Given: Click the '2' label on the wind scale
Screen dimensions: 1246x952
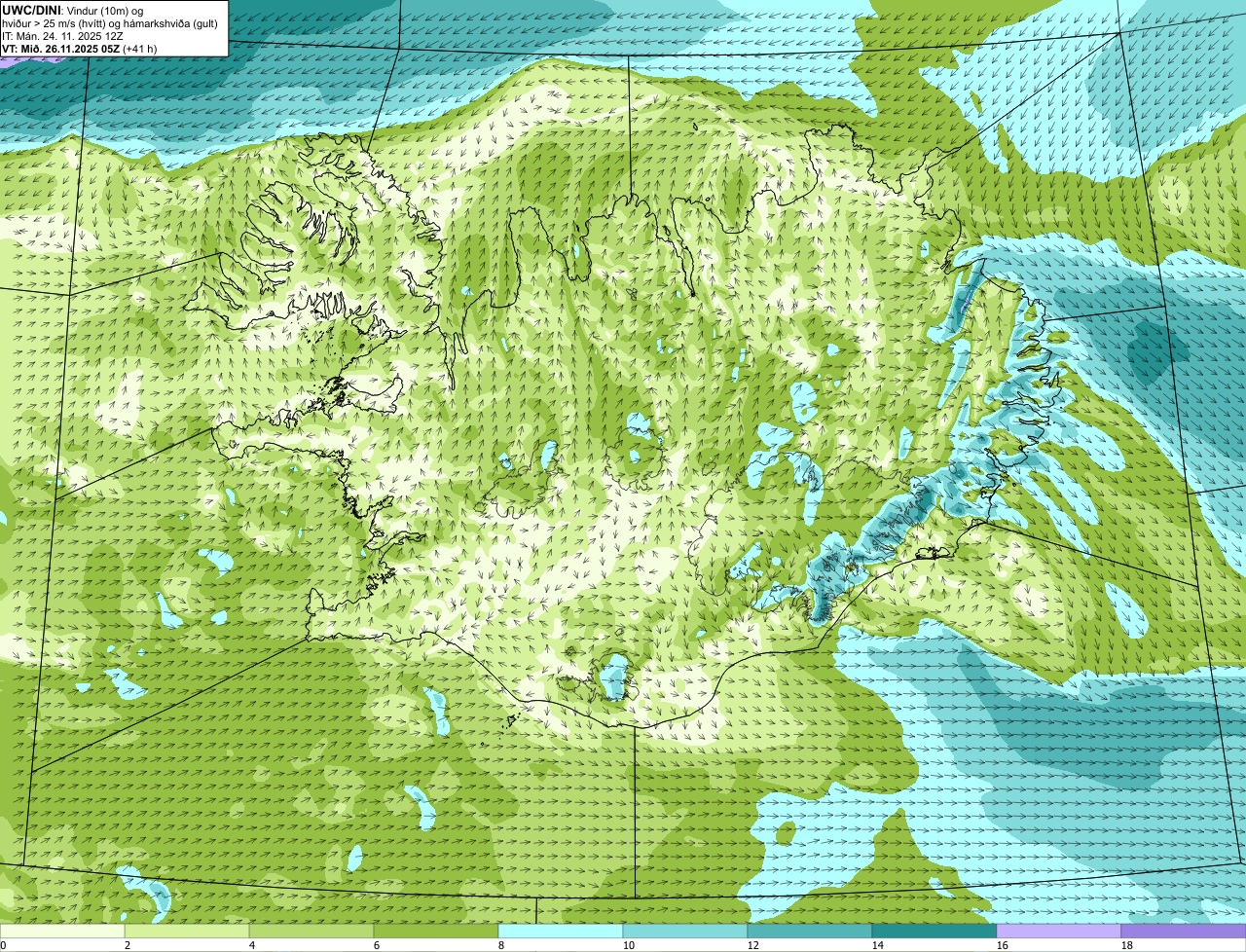Looking at the screenshot, I should point(128,945).
